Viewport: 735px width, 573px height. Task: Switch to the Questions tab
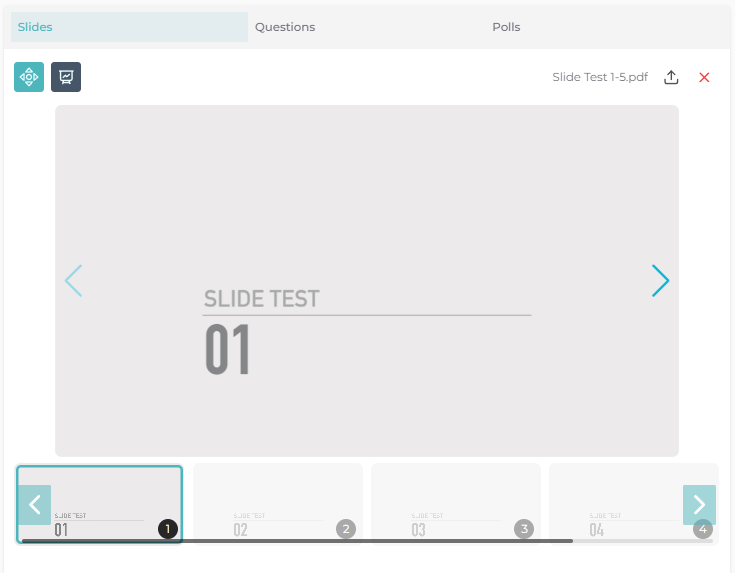(x=285, y=27)
